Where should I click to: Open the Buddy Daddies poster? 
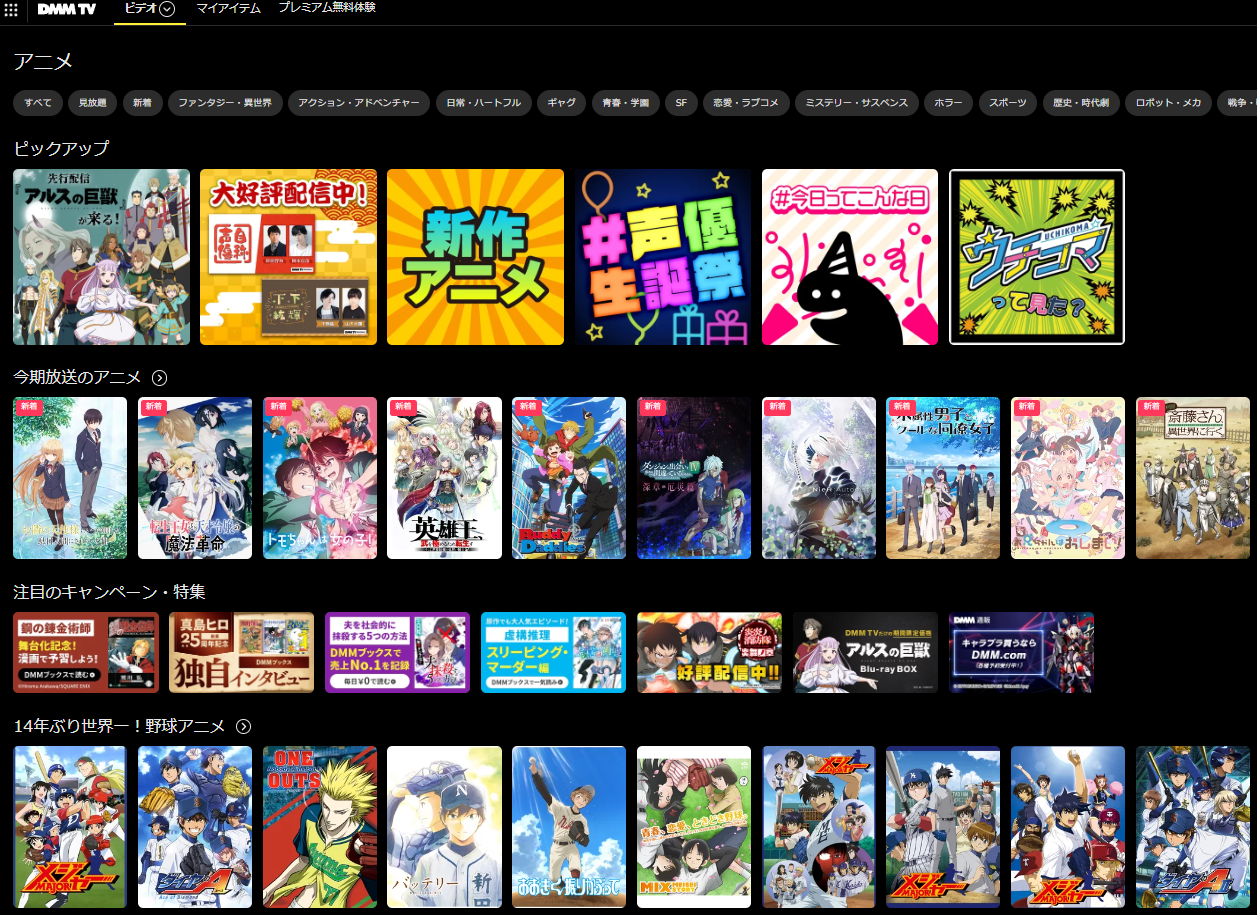tap(569, 478)
